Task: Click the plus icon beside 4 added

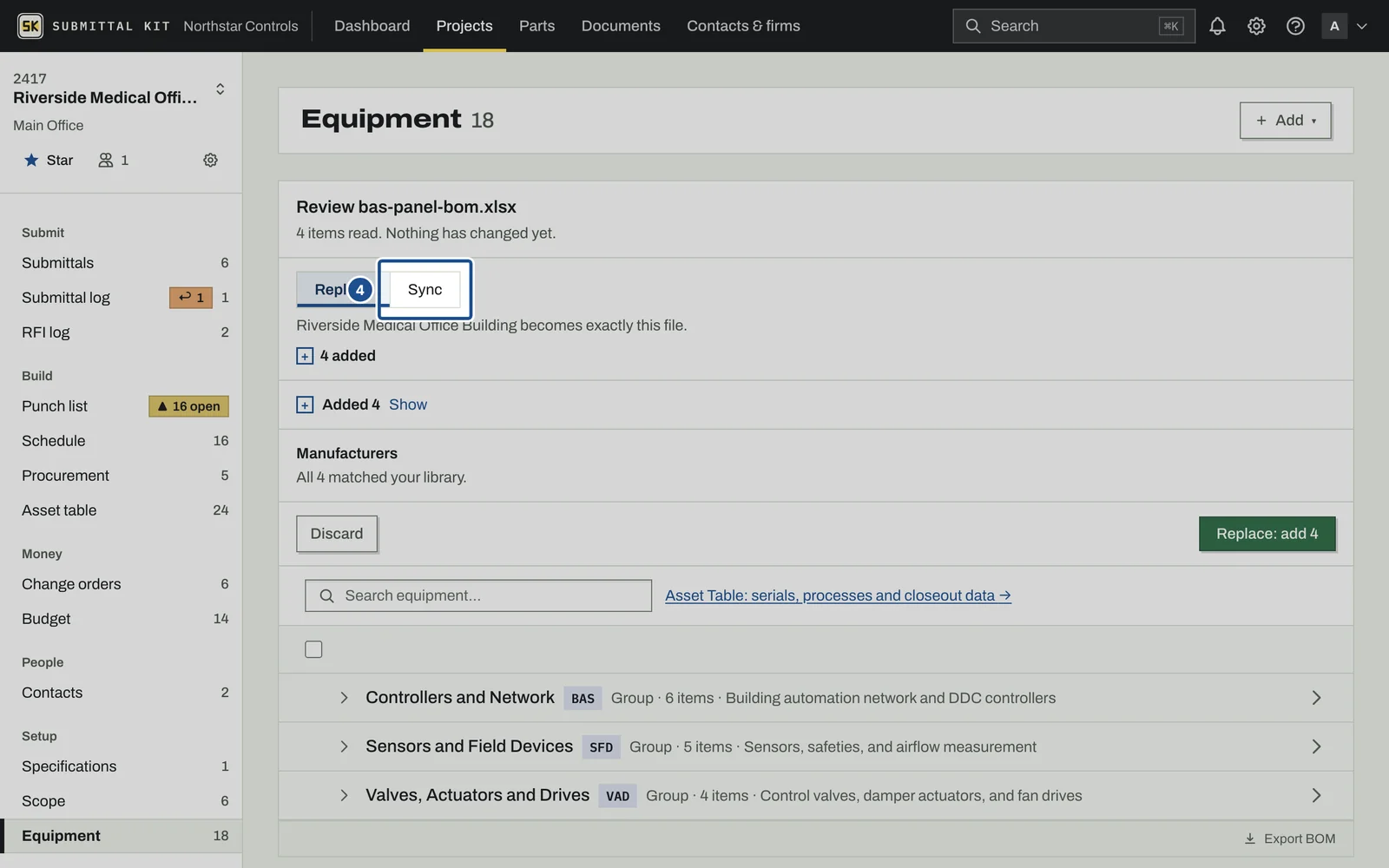Action: 305,356
